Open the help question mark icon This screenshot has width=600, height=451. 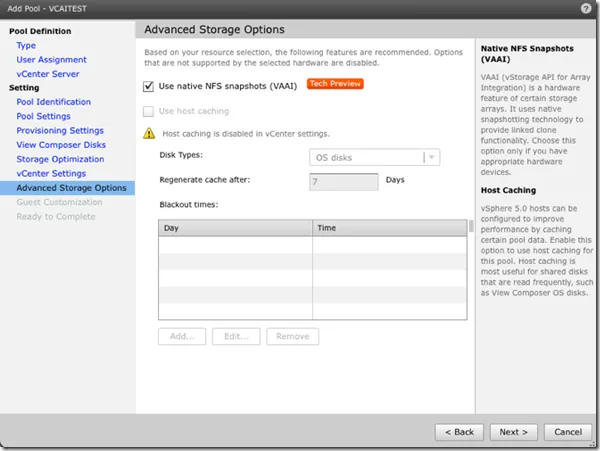coord(585,8)
